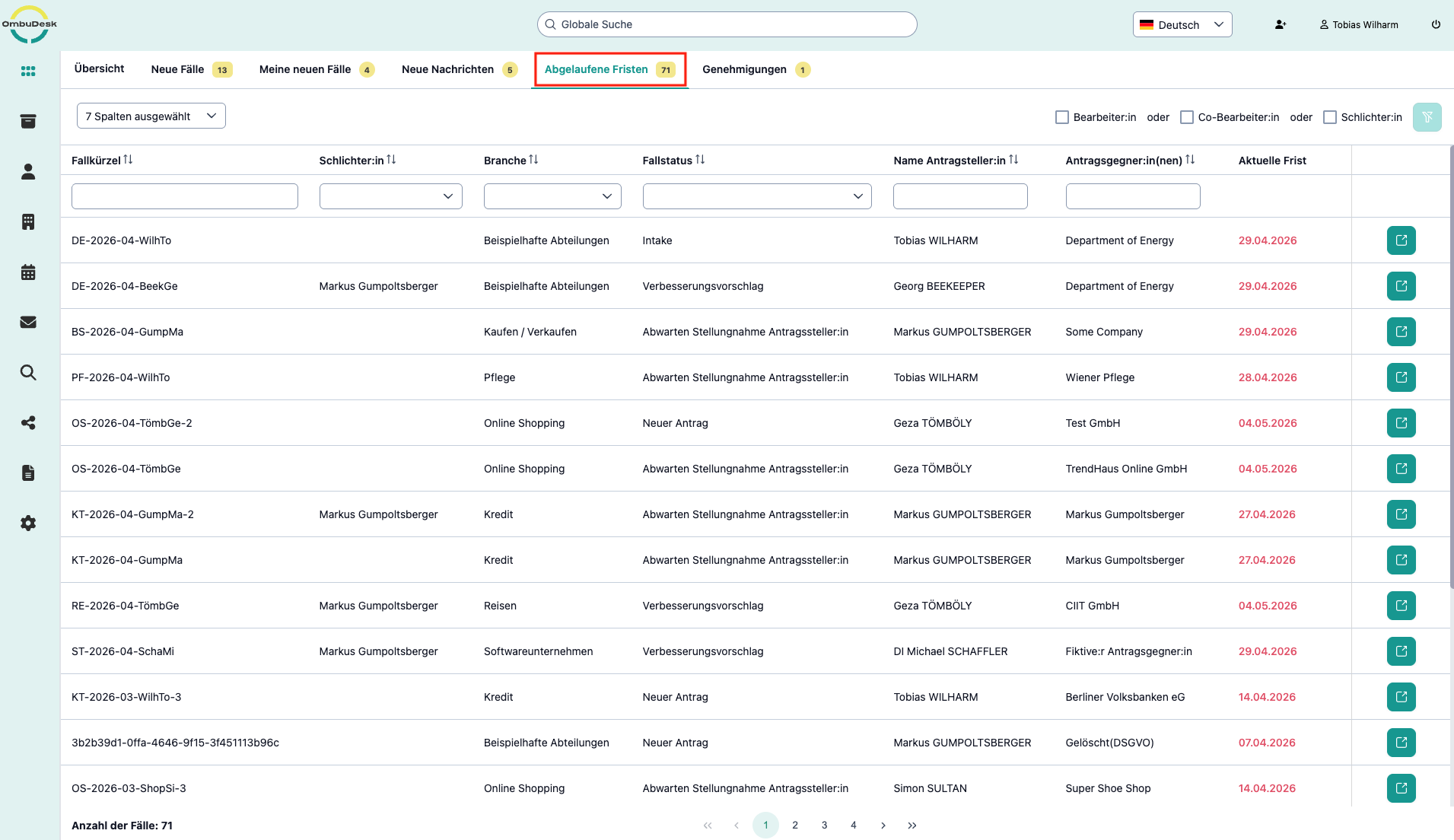1454x840 pixels.
Task: Open the magnifier search icon in sidebar
Action: 28,372
